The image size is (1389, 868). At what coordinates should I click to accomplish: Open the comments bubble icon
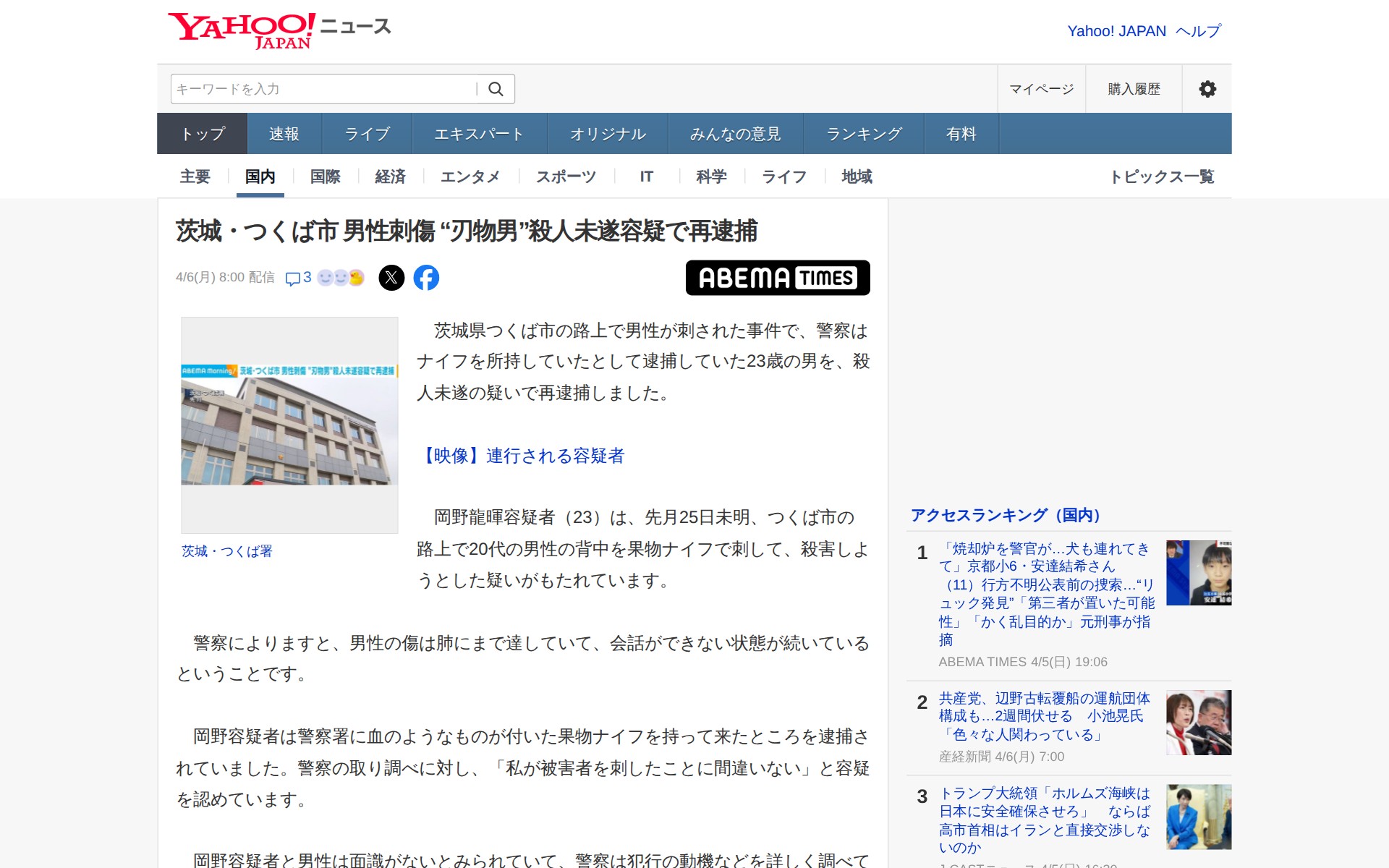(x=293, y=278)
